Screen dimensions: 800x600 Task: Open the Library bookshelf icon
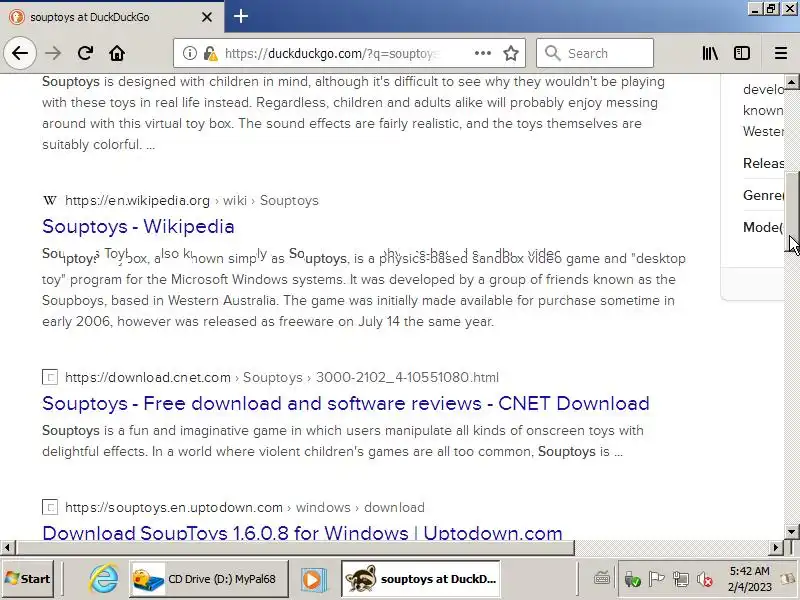(710, 53)
